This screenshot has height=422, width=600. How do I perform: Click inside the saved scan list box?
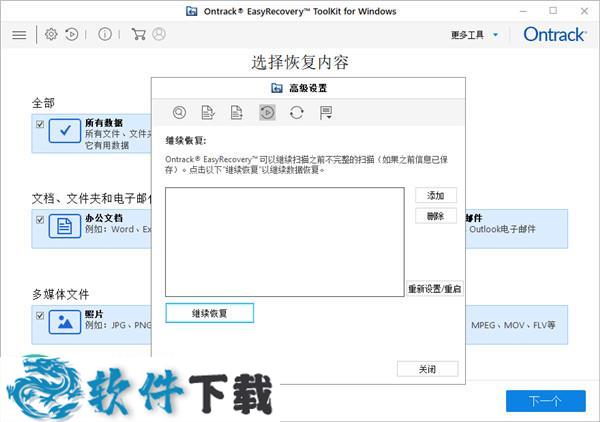point(285,242)
